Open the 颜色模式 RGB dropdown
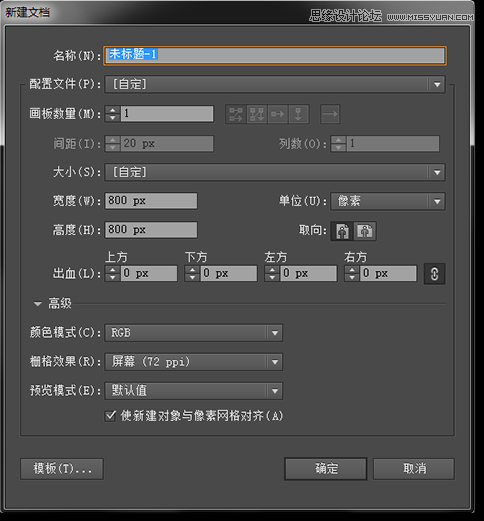The image size is (484, 521). coord(194,333)
